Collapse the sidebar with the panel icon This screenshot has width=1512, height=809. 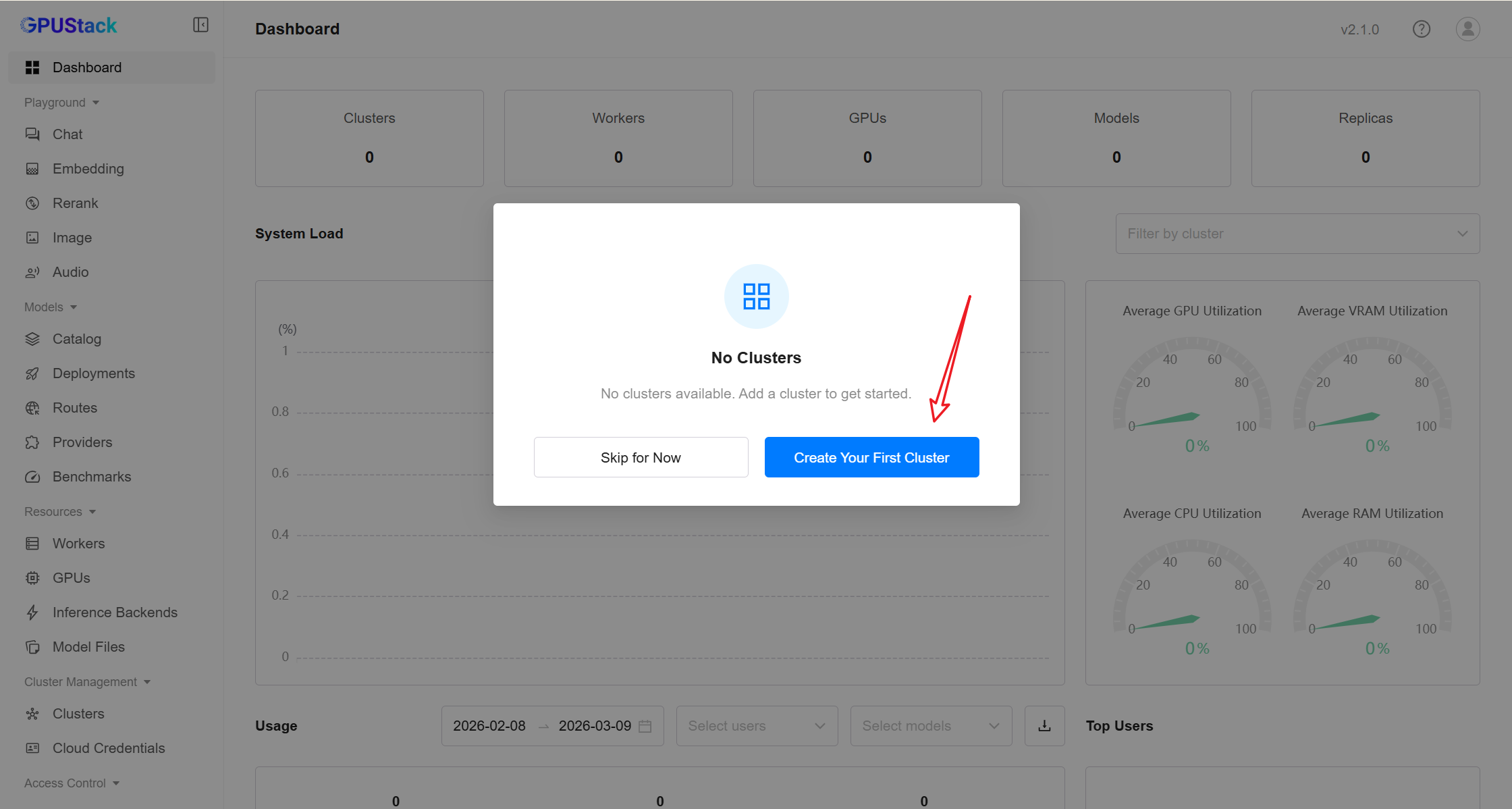pyautogui.click(x=200, y=25)
